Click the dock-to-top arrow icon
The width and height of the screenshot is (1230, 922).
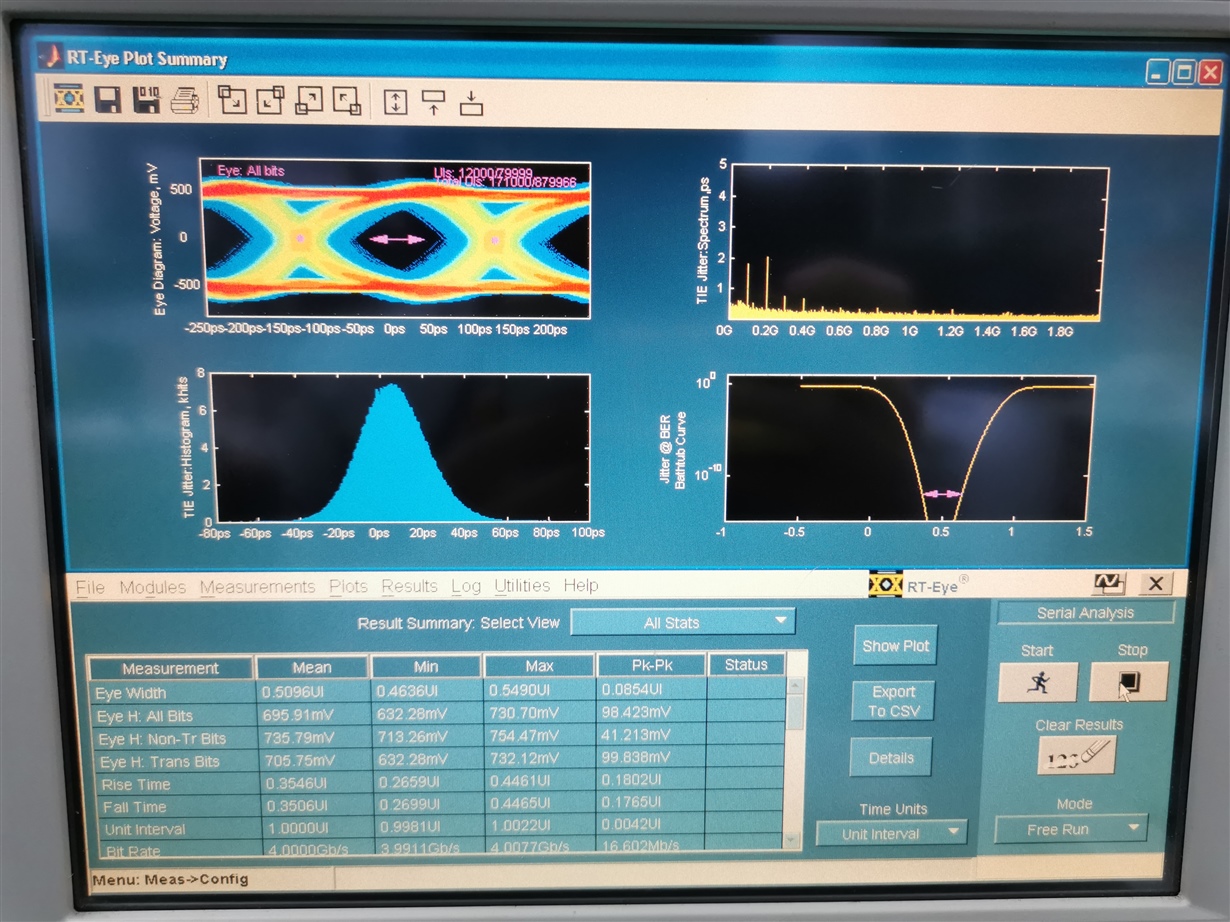tap(433, 101)
